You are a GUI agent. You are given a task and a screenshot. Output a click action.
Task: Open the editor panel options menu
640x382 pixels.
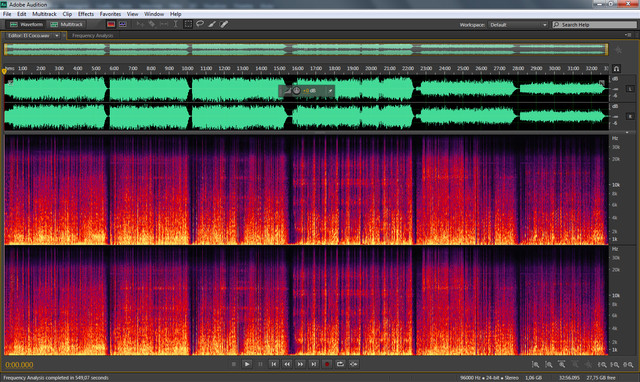(628, 35)
